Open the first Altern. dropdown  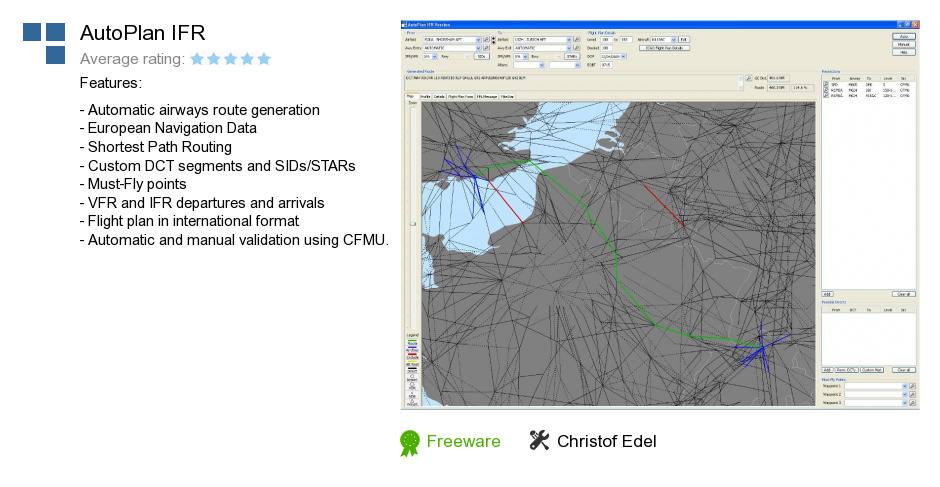coord(541,65)
